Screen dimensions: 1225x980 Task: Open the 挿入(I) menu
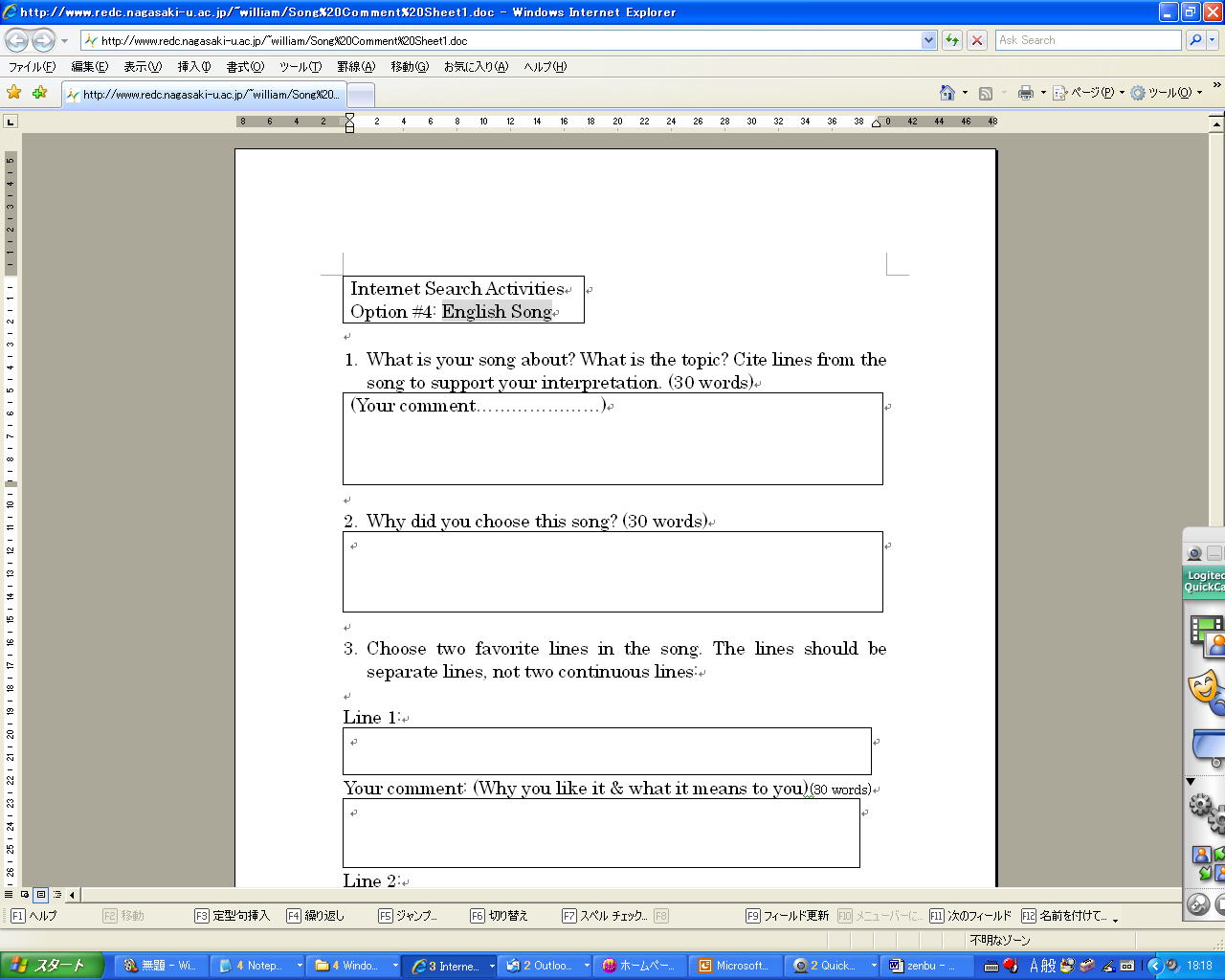click(x=193, y=67)
